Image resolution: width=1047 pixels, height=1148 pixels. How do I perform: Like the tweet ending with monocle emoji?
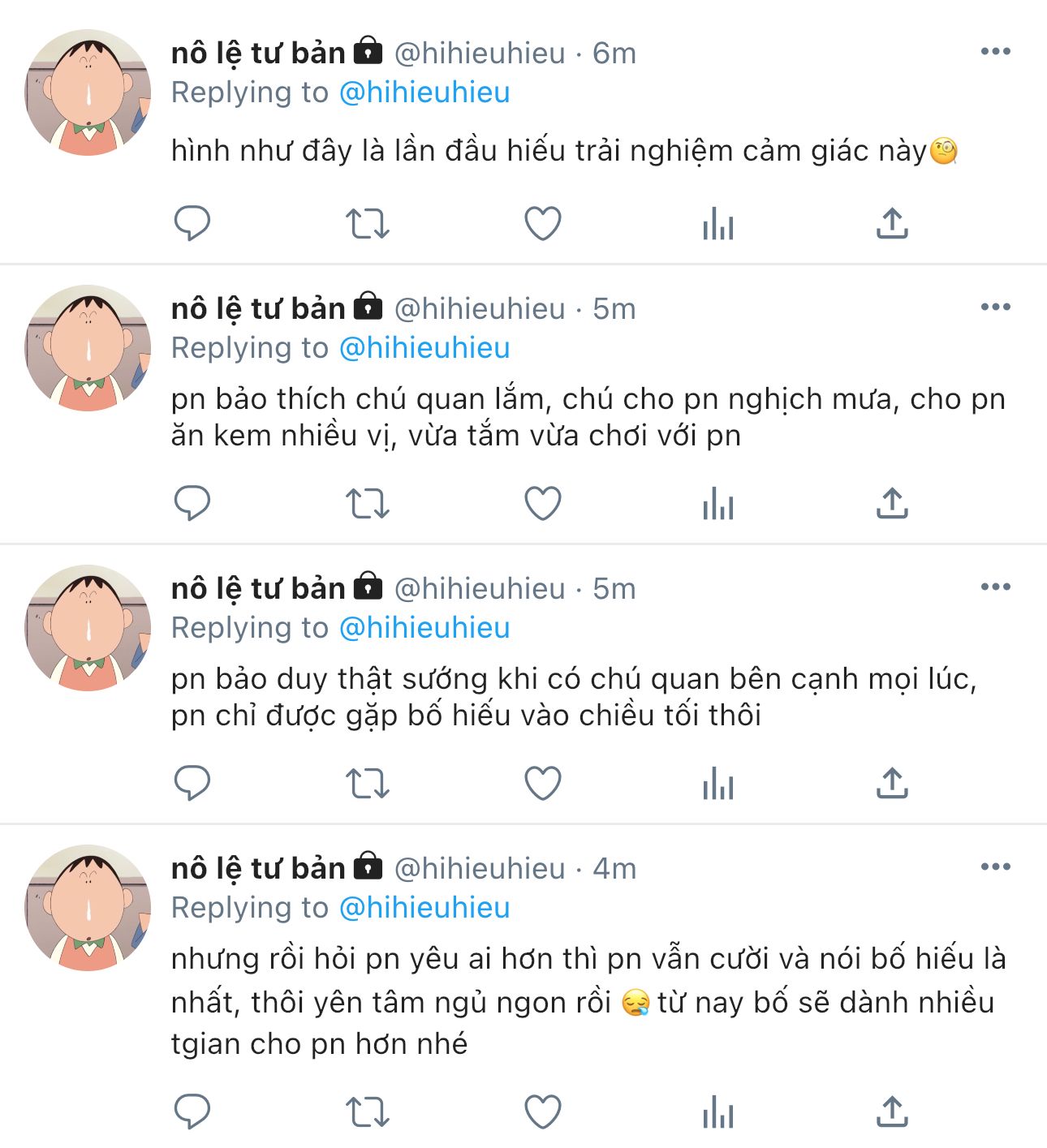(x=543, y=223)
